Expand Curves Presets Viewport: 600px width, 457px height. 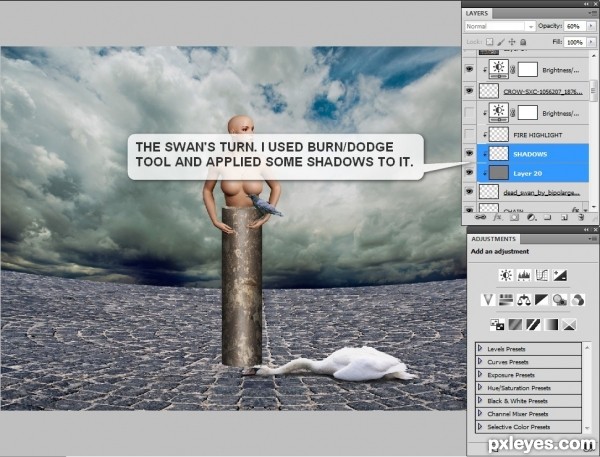tap(480, 361)
